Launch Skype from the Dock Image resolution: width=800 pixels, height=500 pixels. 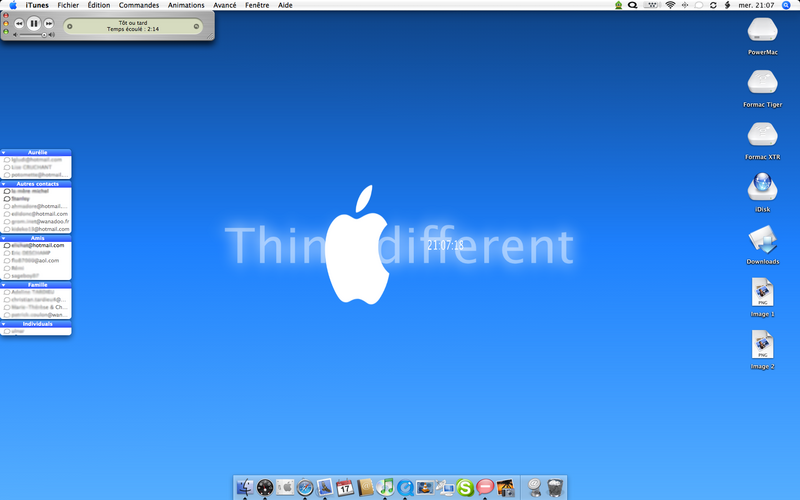click(465, 488)
